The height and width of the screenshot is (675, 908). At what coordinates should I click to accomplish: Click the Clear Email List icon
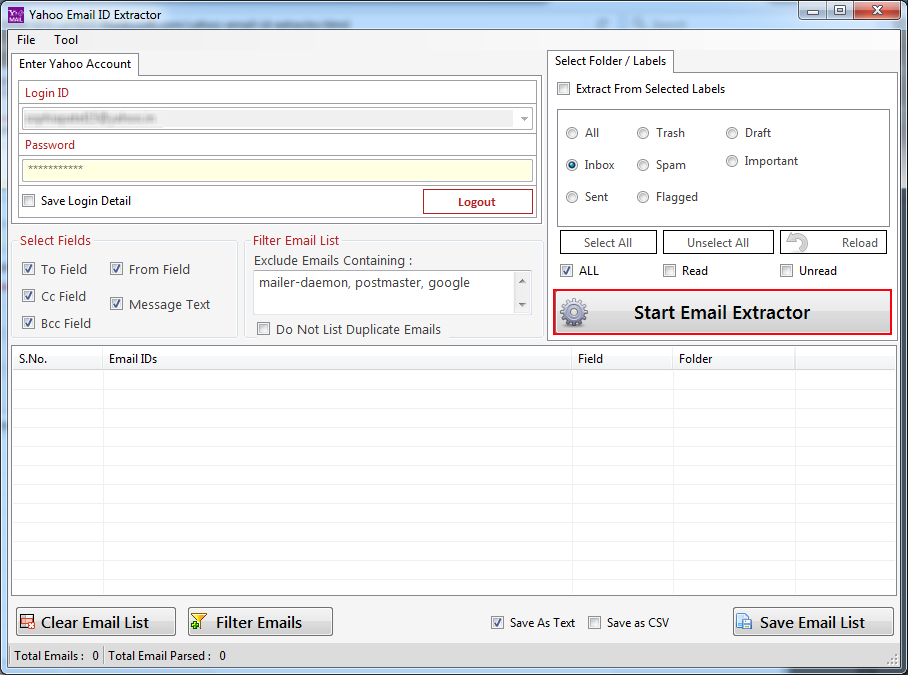27,622
